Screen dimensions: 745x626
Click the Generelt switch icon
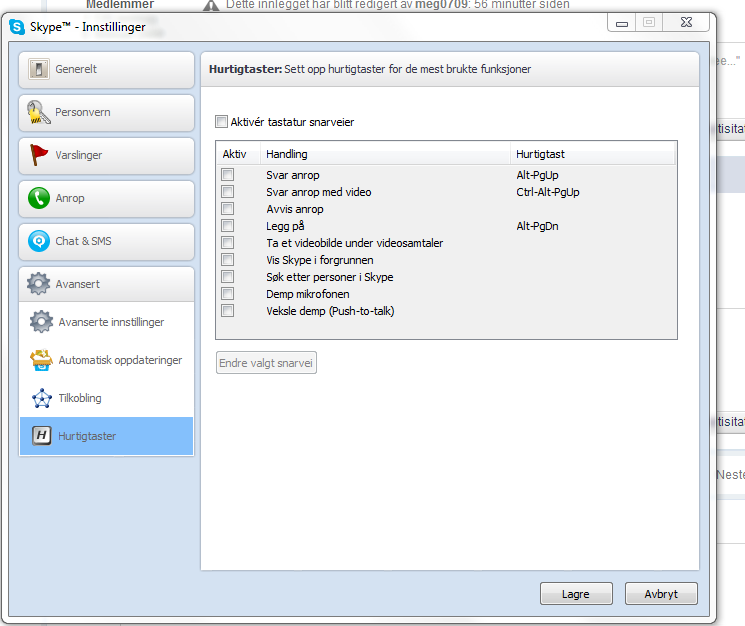(x=38, y=69)
